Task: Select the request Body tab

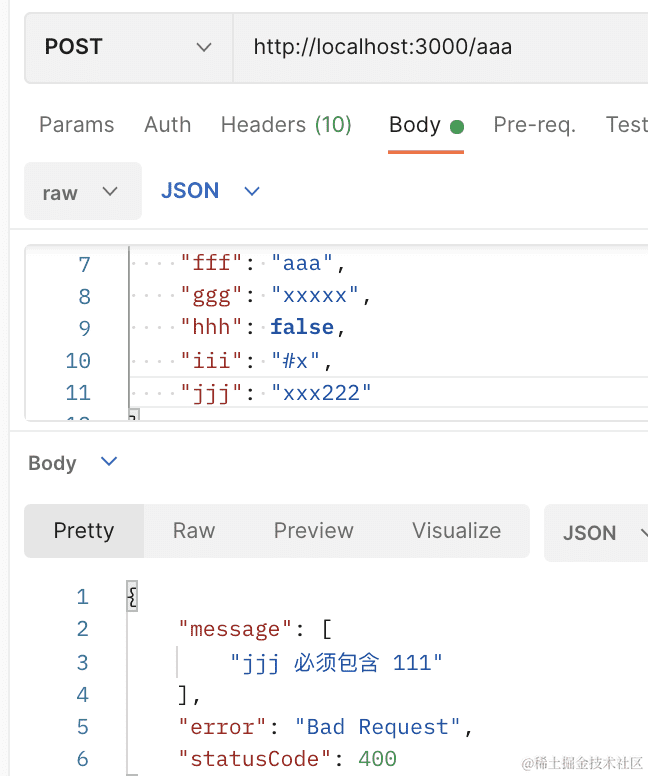Action: (x=415, y=125)
